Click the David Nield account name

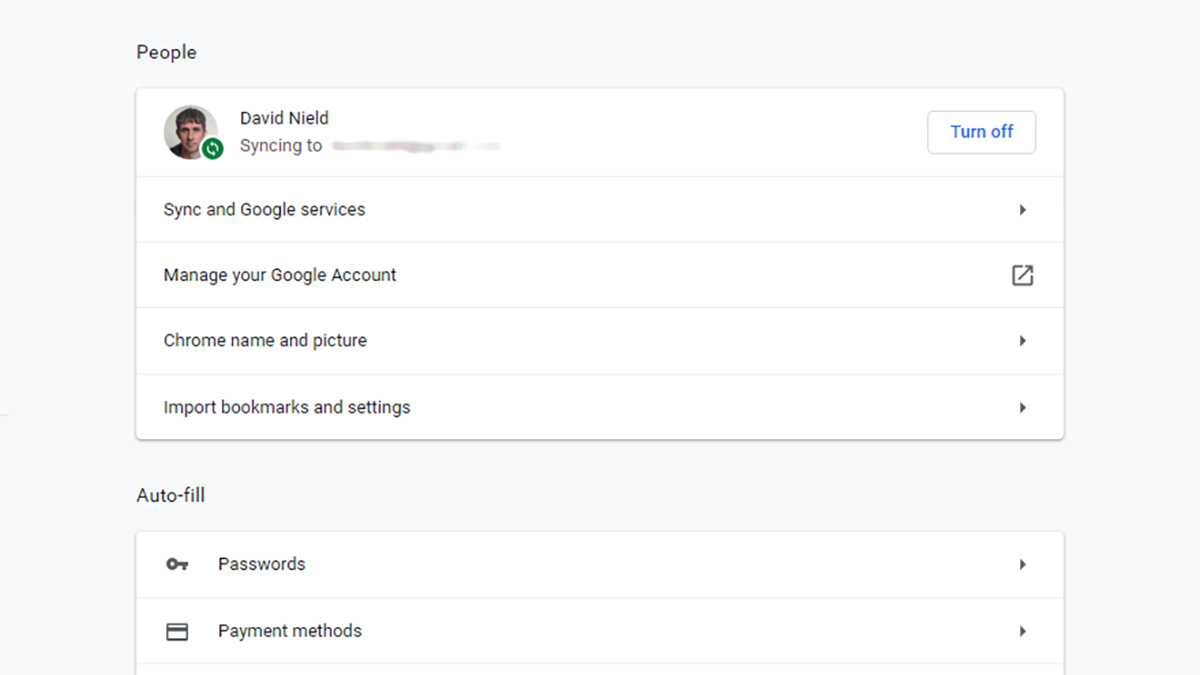[x=284, y=118]
